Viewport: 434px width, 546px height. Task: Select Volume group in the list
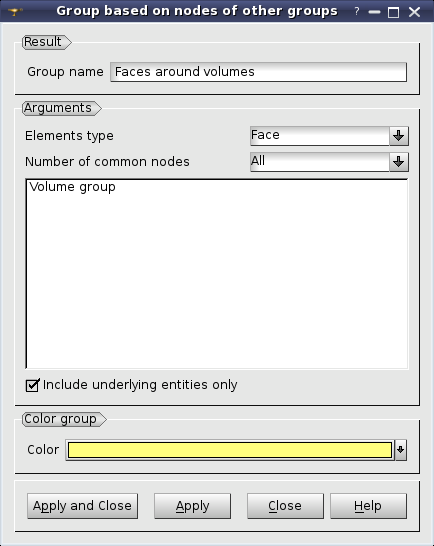coord(72,187)
